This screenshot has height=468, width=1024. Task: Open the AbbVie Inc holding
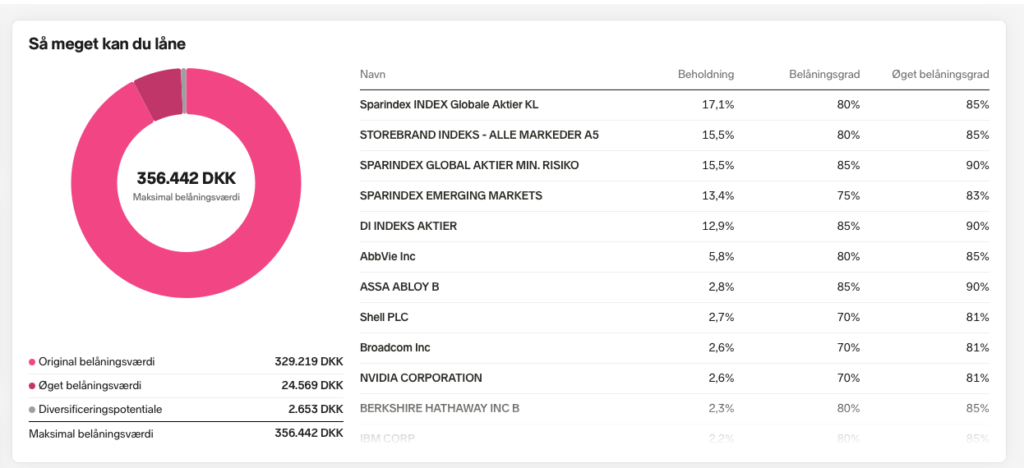pyautogui.click(x=387, y=257)
